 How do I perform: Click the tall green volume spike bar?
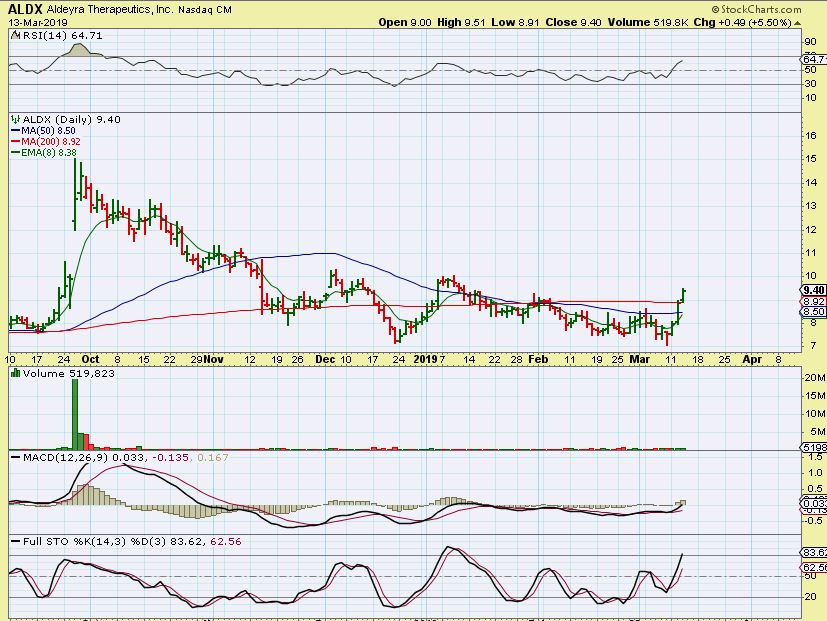[x=75, y=408]
